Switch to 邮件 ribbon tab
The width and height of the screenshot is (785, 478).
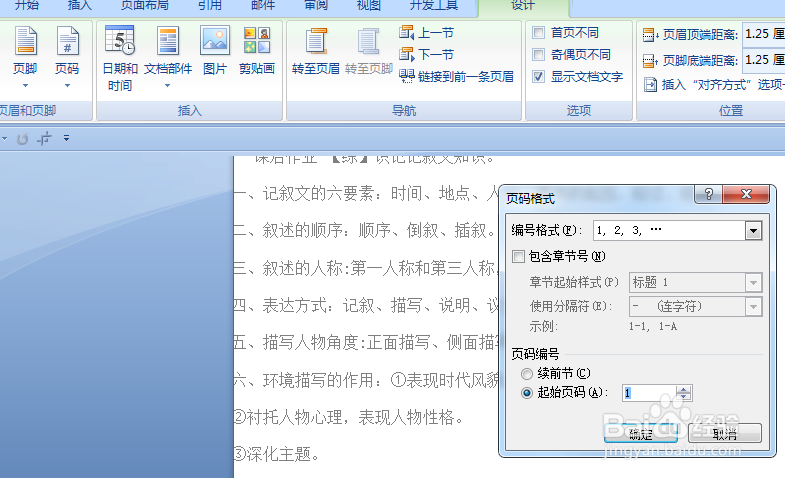pyautogui.click(x=263, y=6)
